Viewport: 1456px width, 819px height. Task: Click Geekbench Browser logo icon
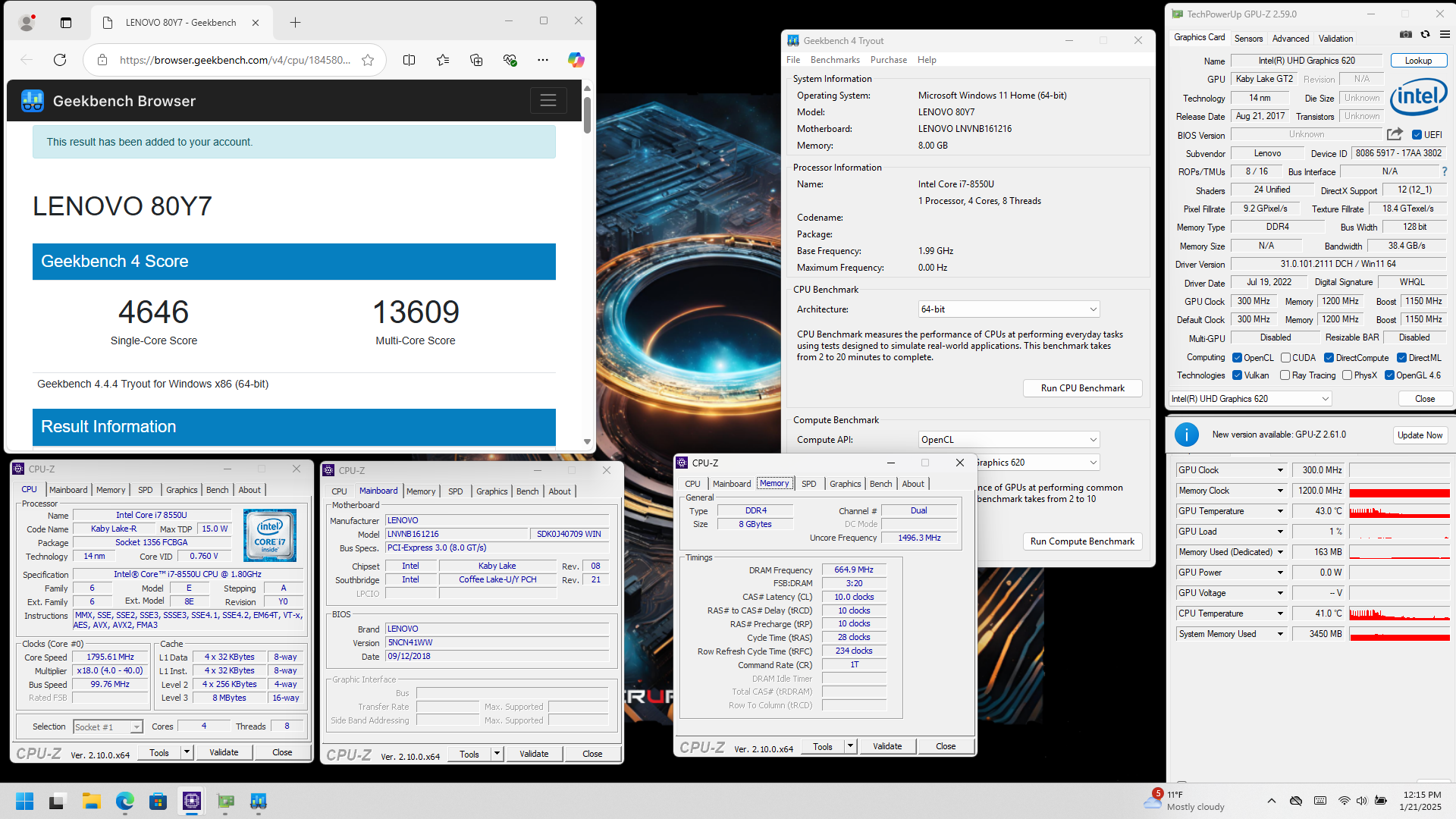[x=33, y=101]
